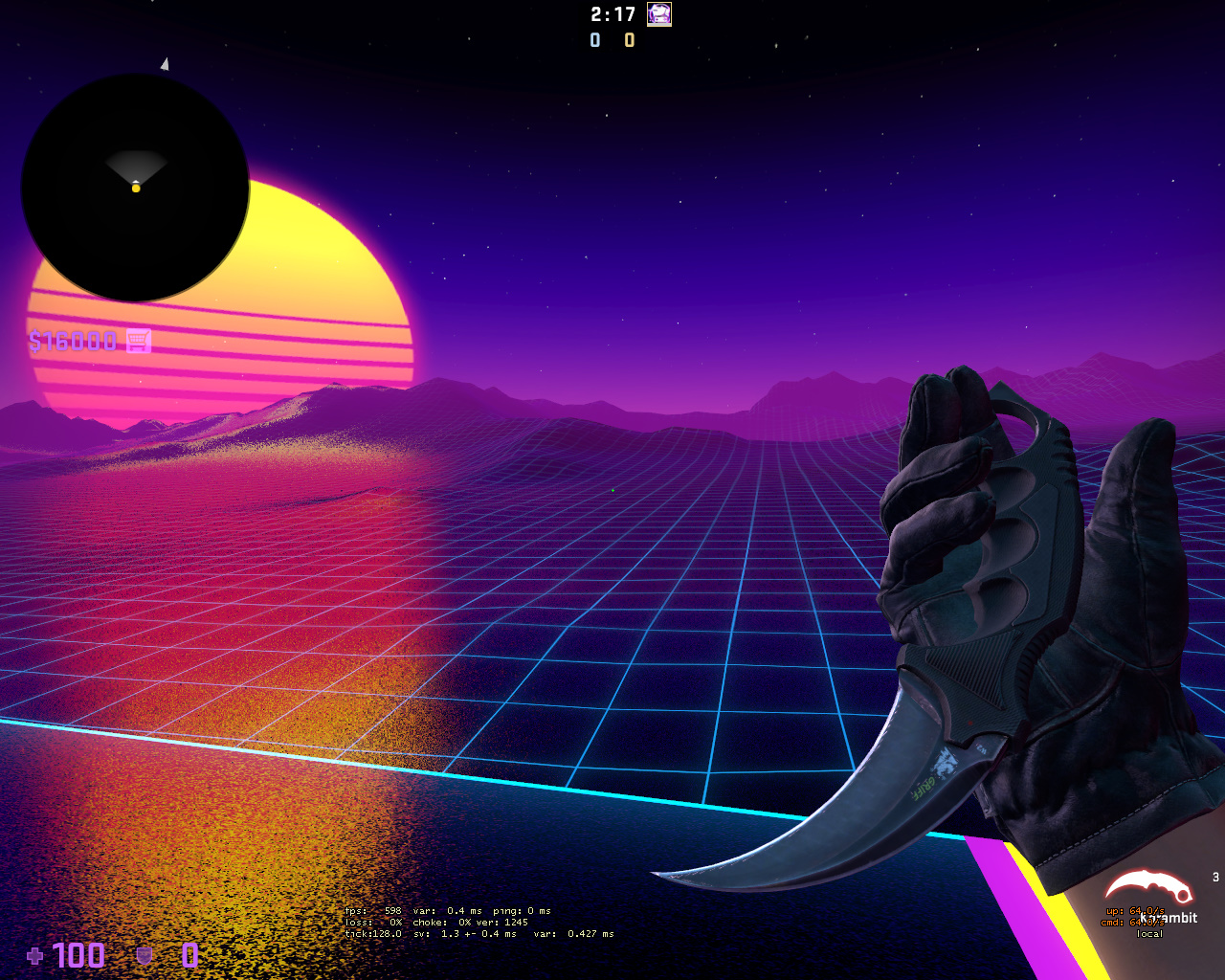Click the tick:128.0 readout

coord(373,934)
